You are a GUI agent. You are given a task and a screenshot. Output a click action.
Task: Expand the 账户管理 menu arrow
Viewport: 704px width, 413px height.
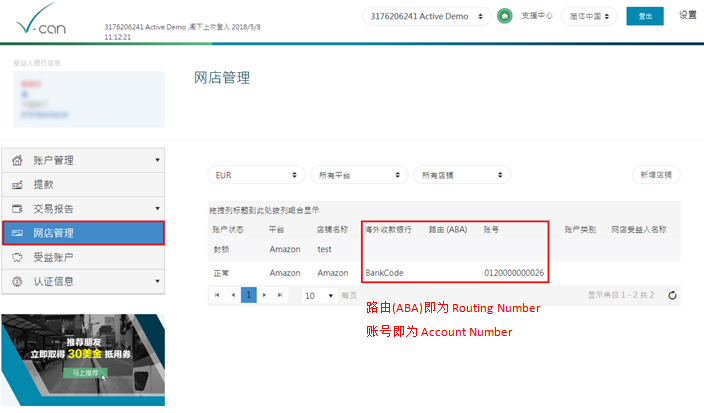(157, 160)
